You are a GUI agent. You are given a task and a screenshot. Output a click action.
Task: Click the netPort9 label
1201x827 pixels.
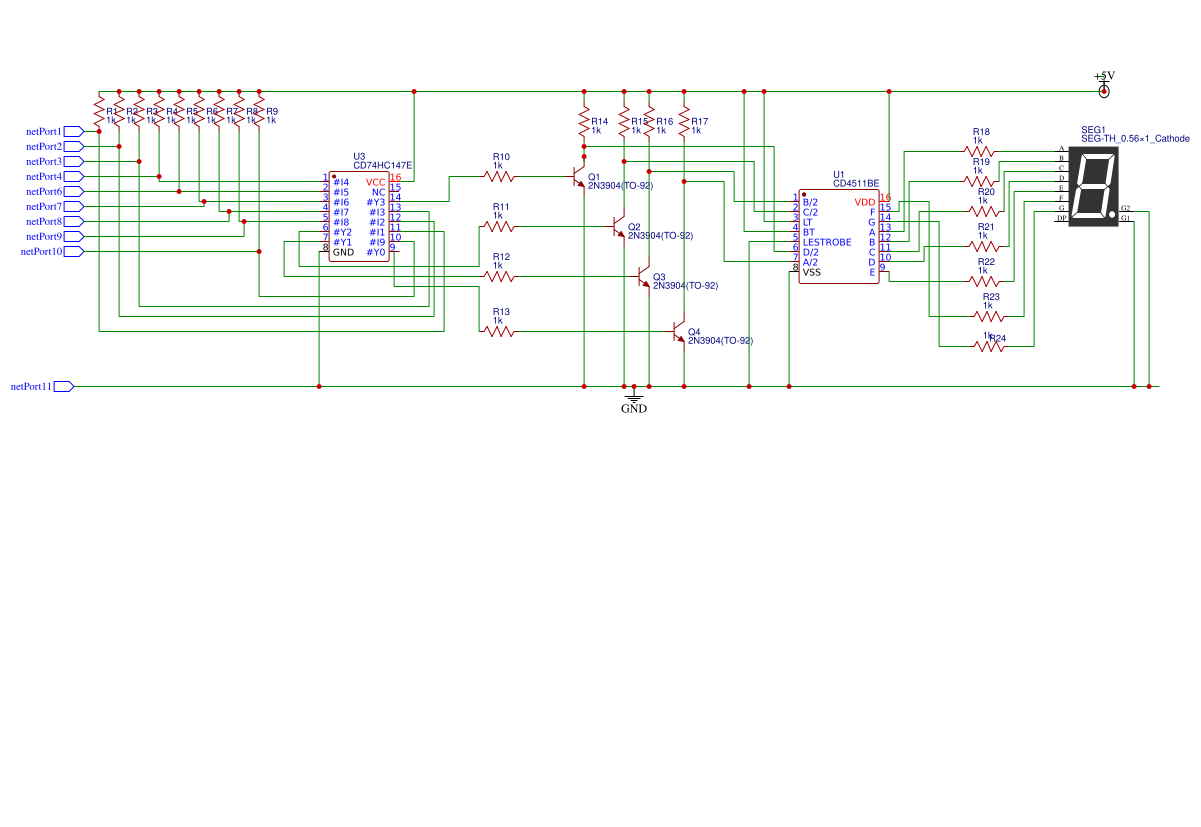tap(44, 236)
